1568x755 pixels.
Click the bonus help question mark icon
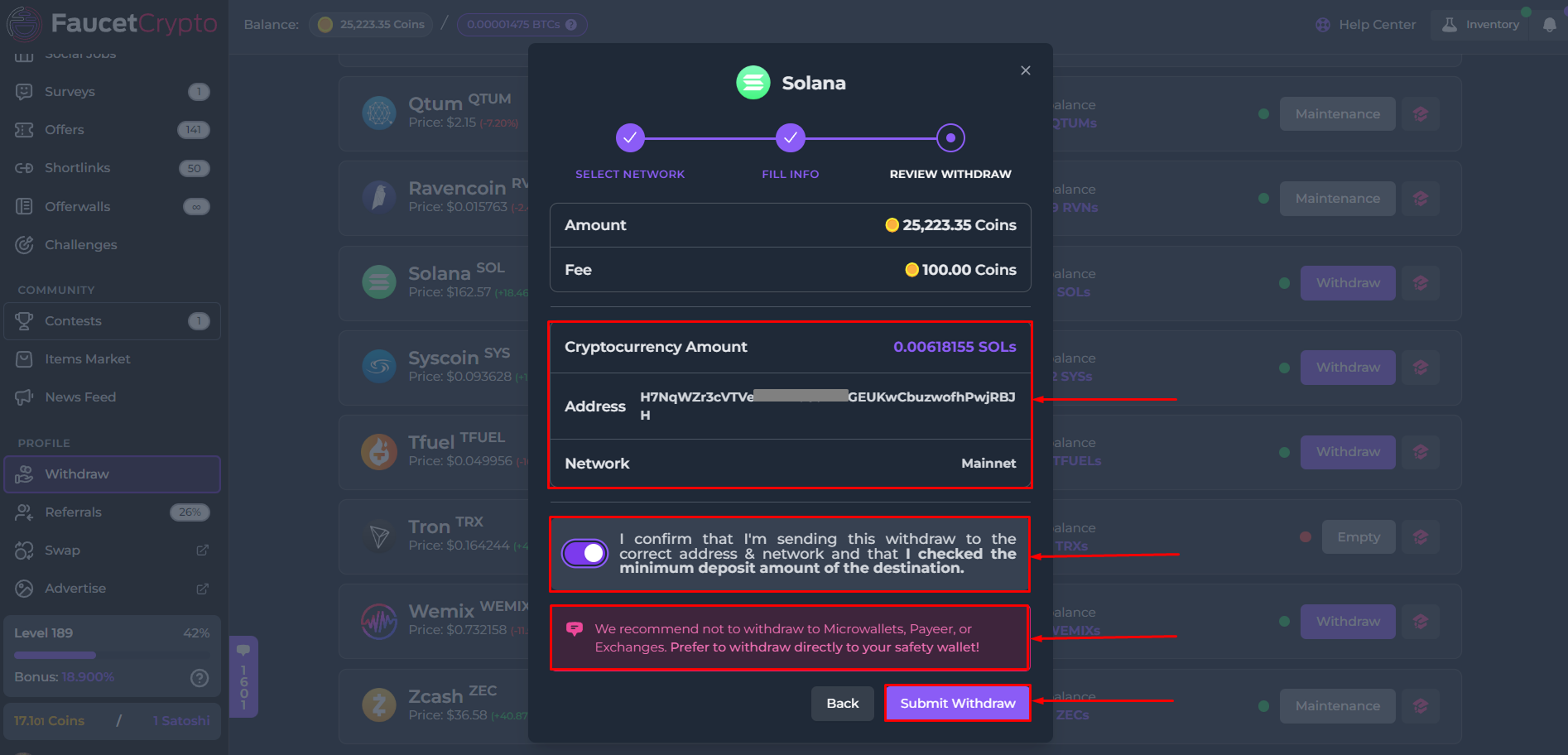pos(200,678)
